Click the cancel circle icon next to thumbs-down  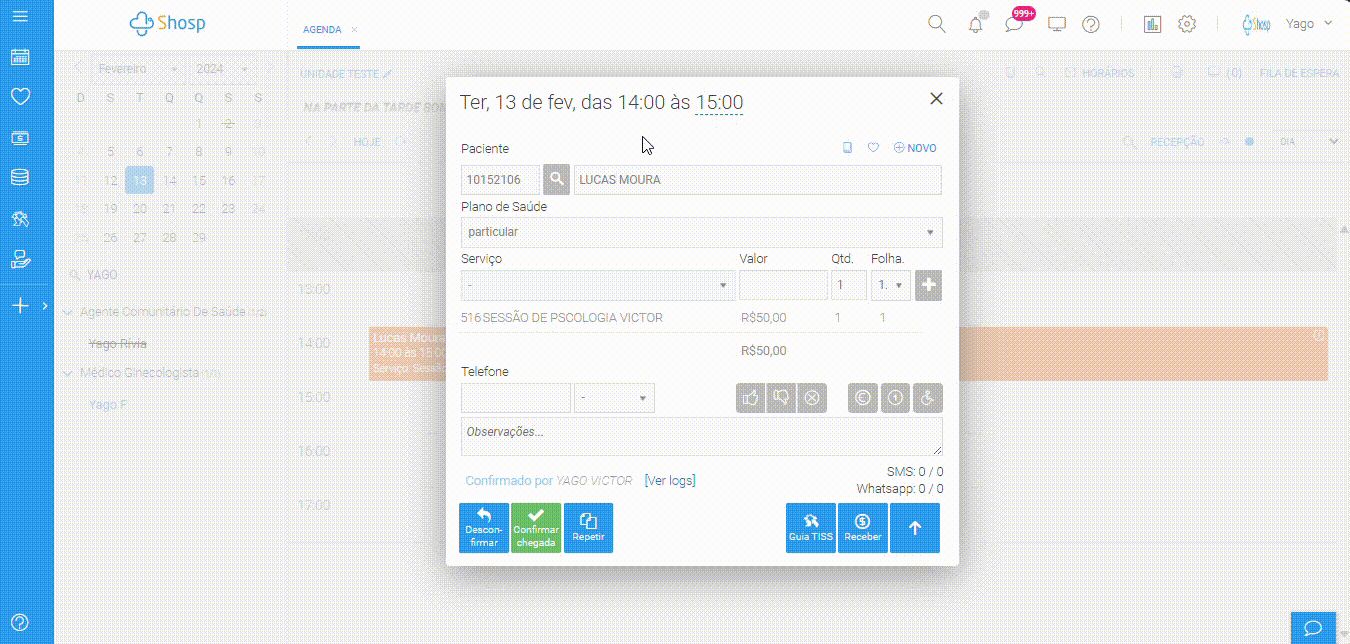point(811,397)
